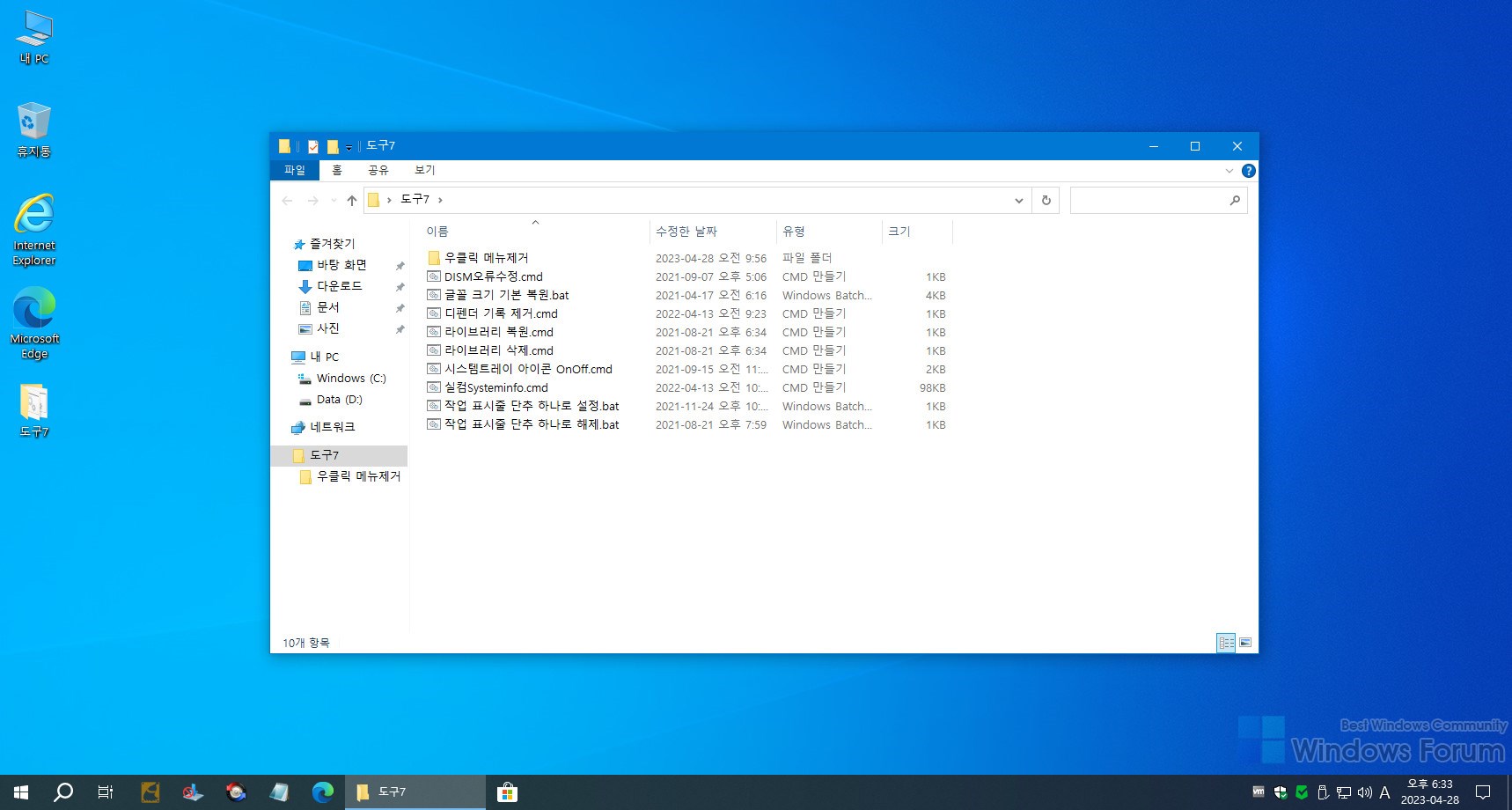The image size is (1512, 810).
Task: Open the volume control in system tray
Action: click(1365, 792)
